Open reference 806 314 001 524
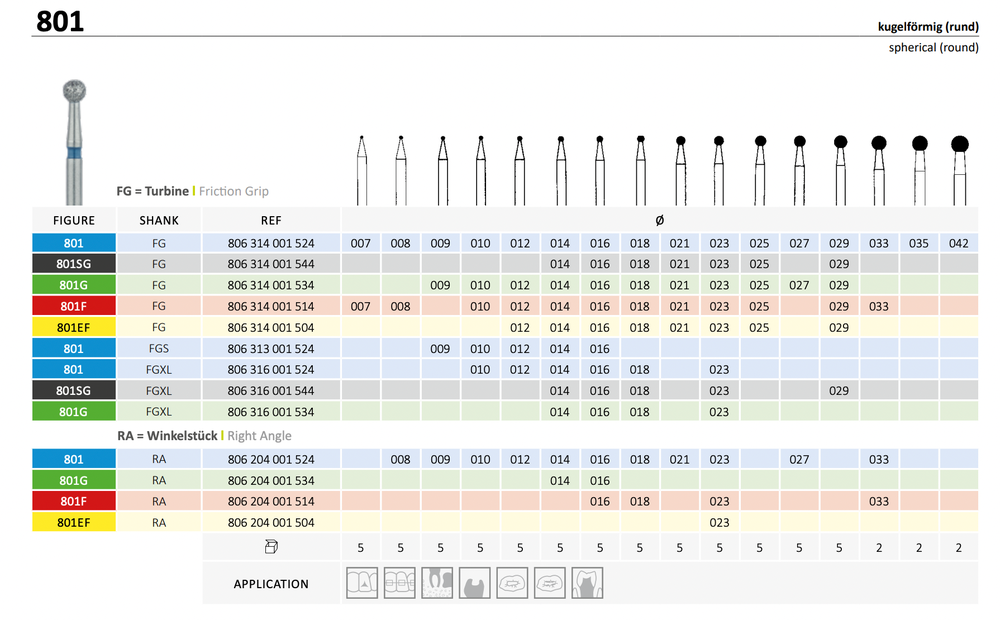 [x=270, y=243]
